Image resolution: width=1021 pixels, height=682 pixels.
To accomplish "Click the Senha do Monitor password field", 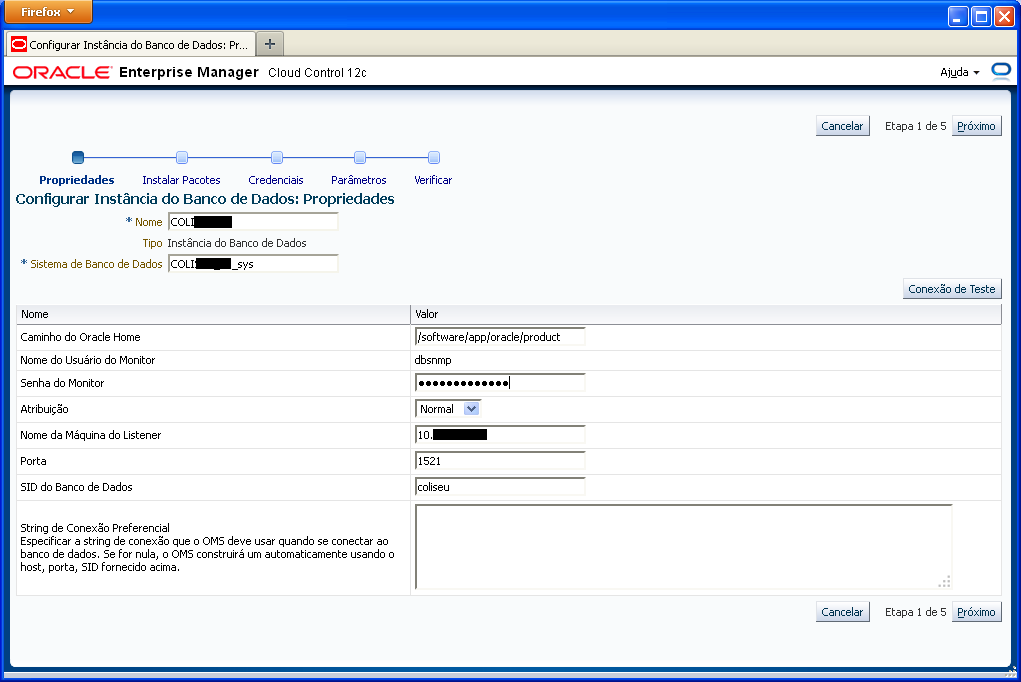I will pos(500,382).
